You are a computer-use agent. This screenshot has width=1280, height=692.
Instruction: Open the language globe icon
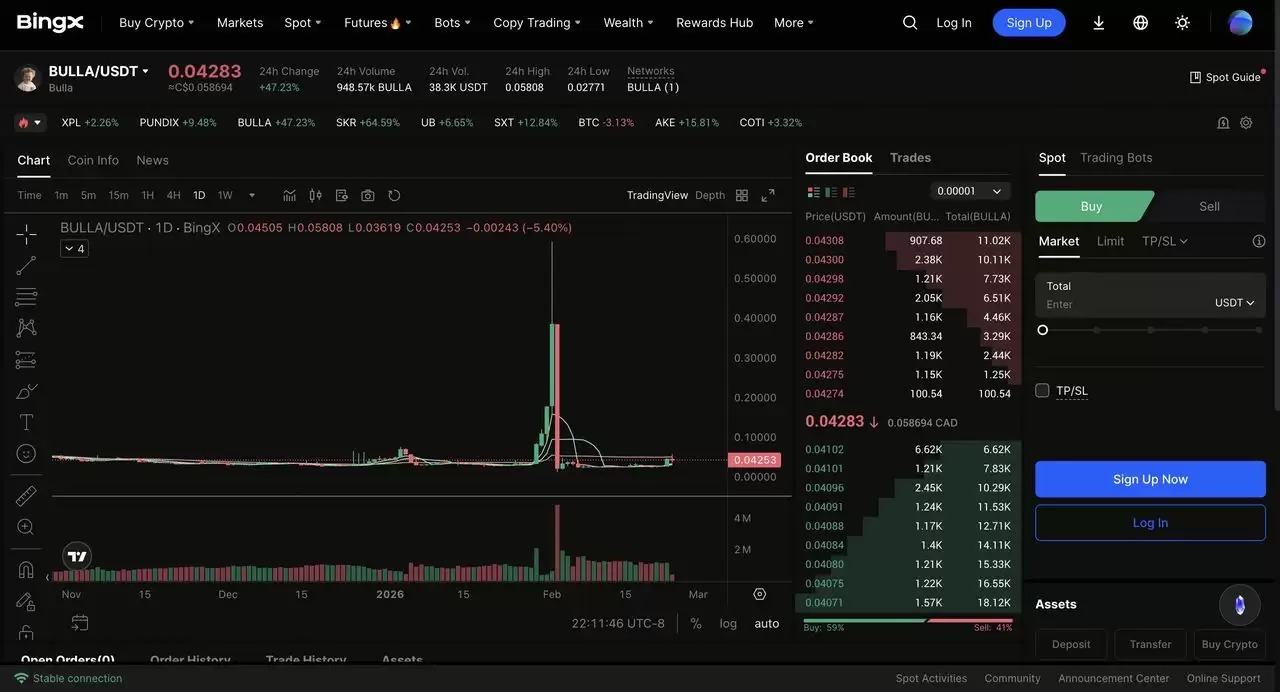click(1140, 22)
